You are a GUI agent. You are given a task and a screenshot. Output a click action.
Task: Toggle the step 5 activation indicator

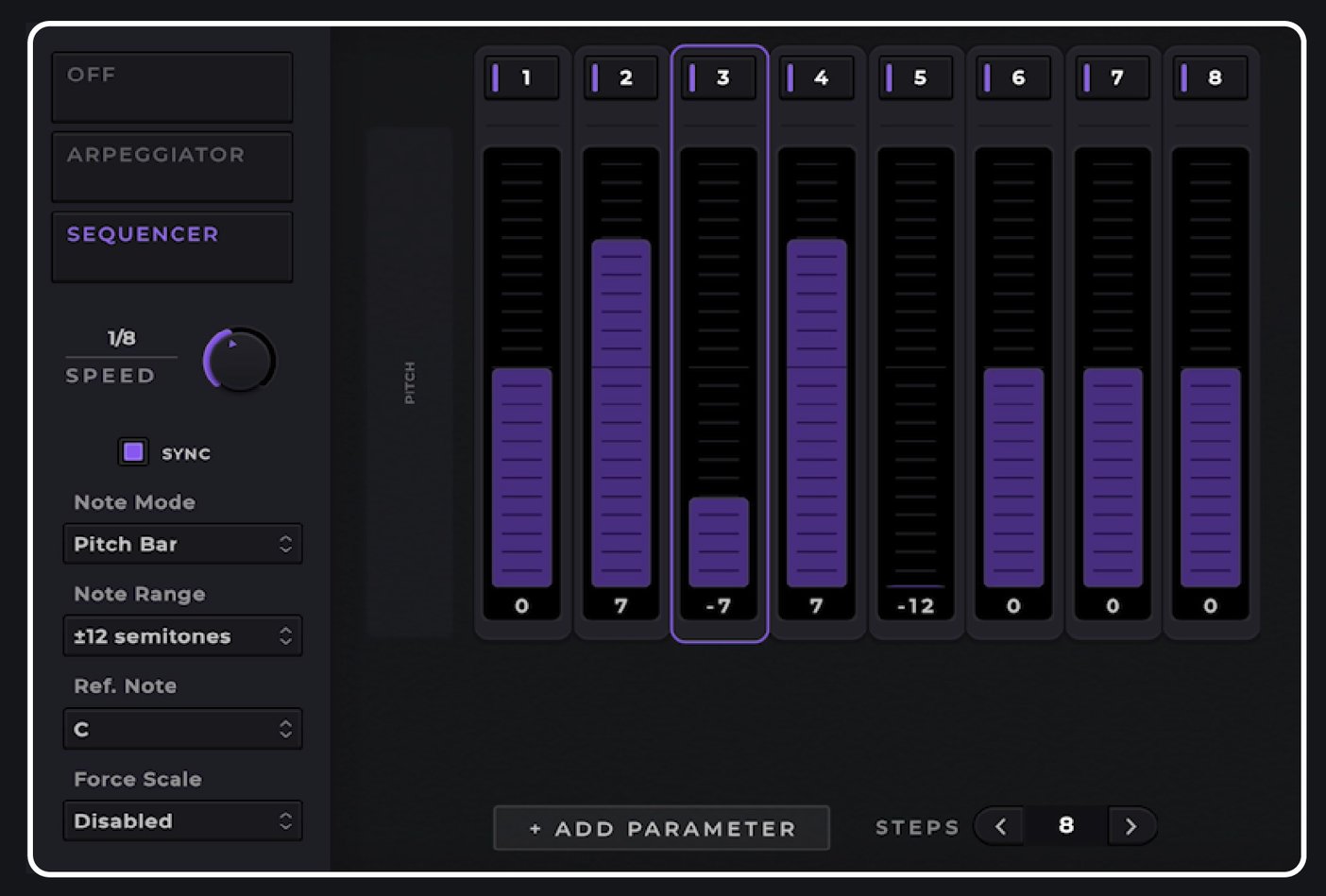point(891,77)
